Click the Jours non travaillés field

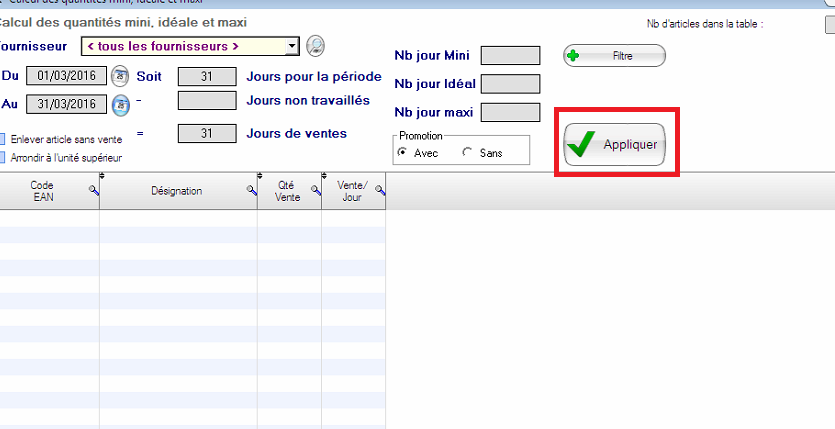click(207, 101)
